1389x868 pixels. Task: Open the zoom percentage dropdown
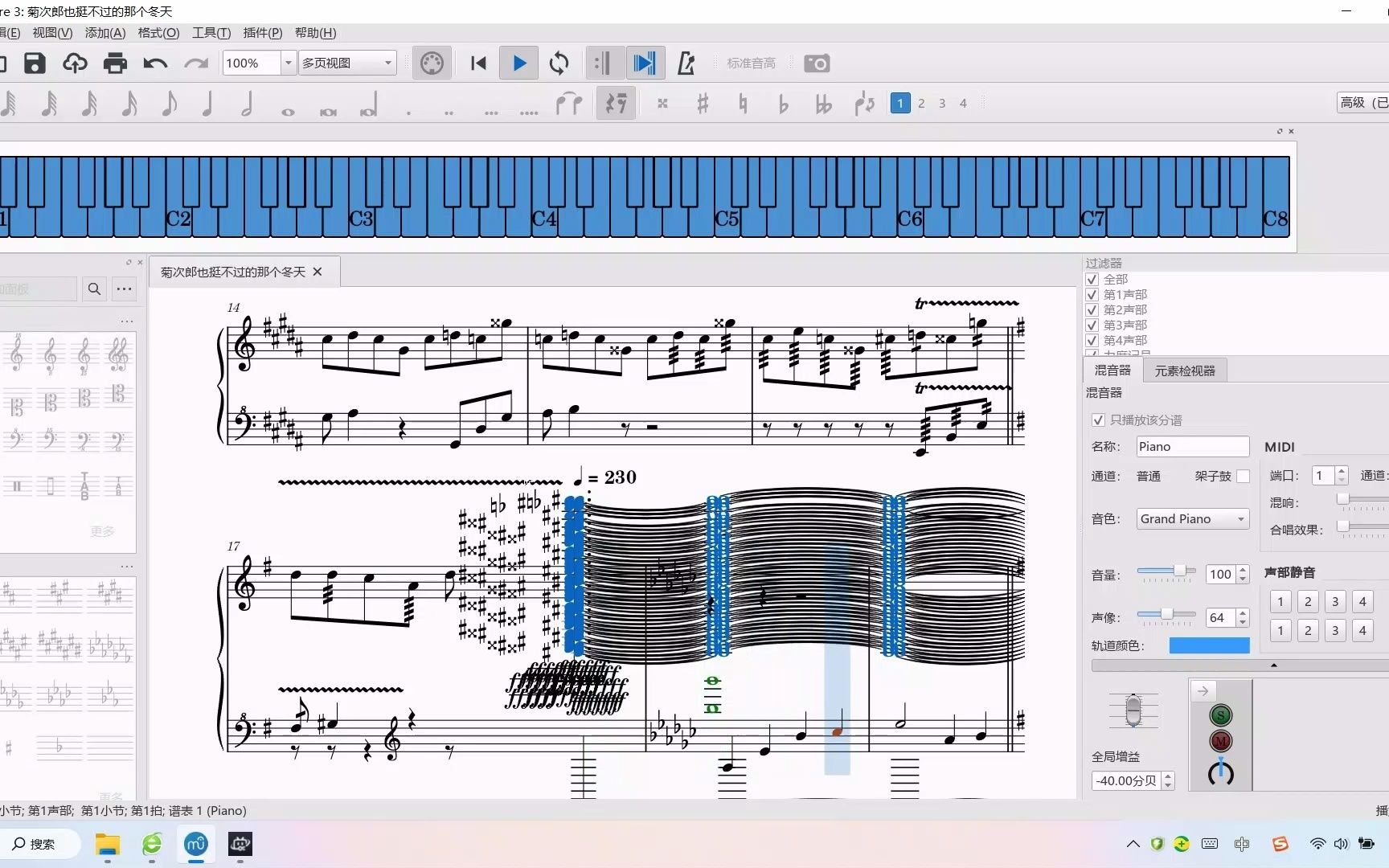[x=289, y=63]
